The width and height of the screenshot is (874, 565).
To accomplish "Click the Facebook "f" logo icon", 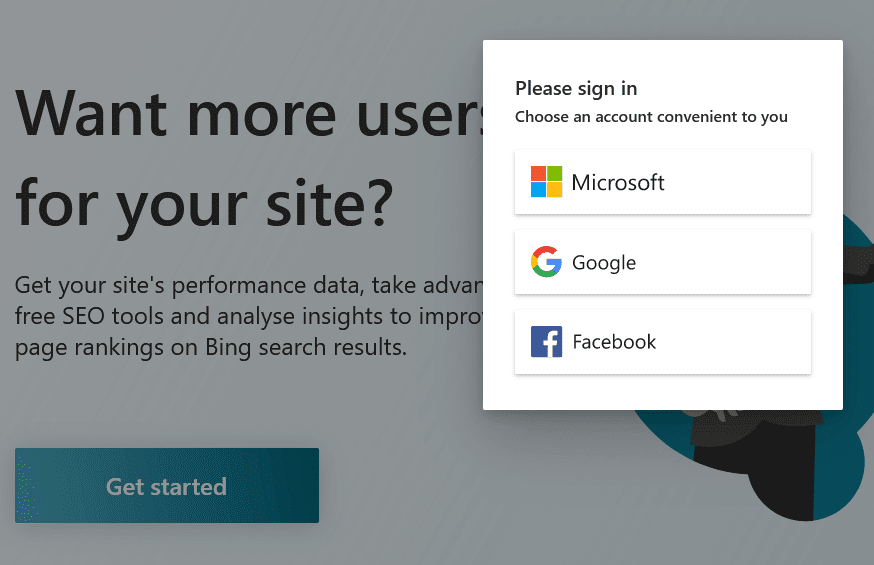I will [x=546, y=342].
